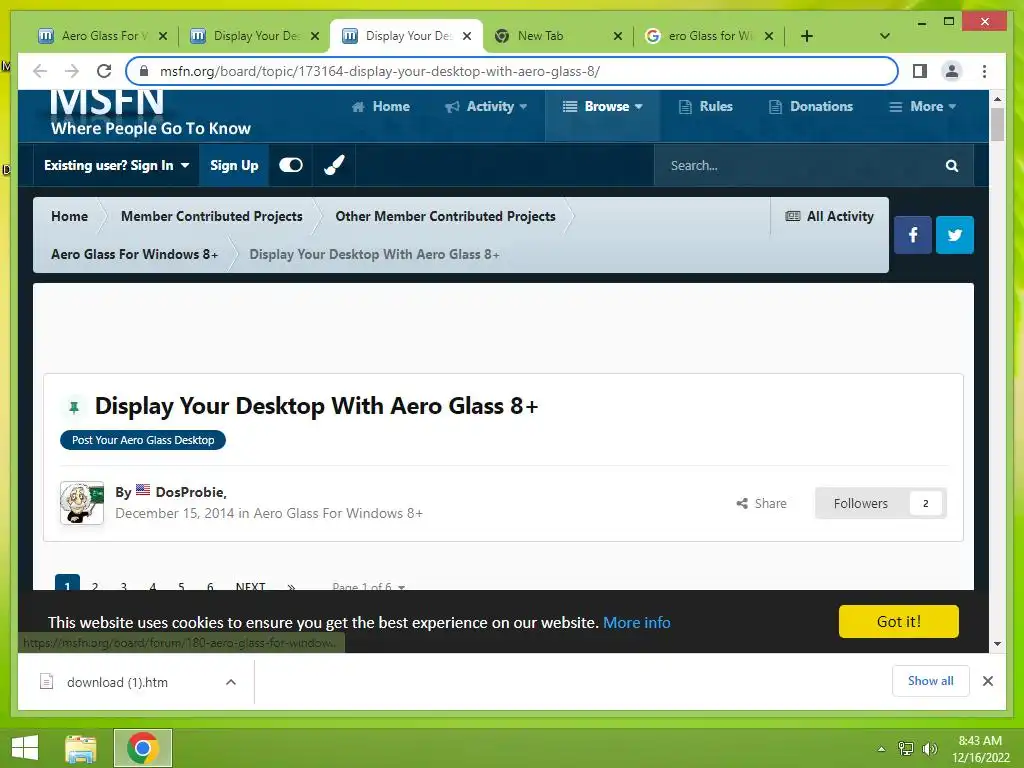This screenshot has height=768, width=1024.
Task: Accept cookies with Got it!
Action: pyautogui.click(x=899, y=622)
